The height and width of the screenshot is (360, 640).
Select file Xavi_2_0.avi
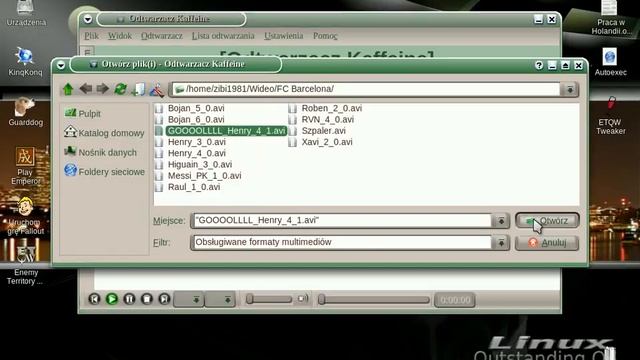coord(320,142)
